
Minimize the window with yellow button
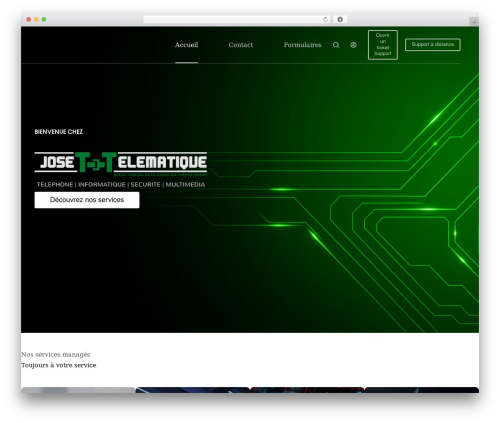click(36, 19)
